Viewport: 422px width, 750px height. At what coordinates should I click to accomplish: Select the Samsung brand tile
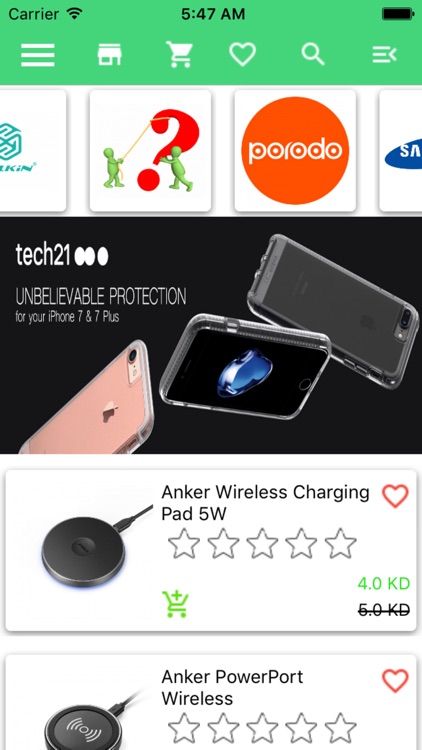tap(401, 151)
